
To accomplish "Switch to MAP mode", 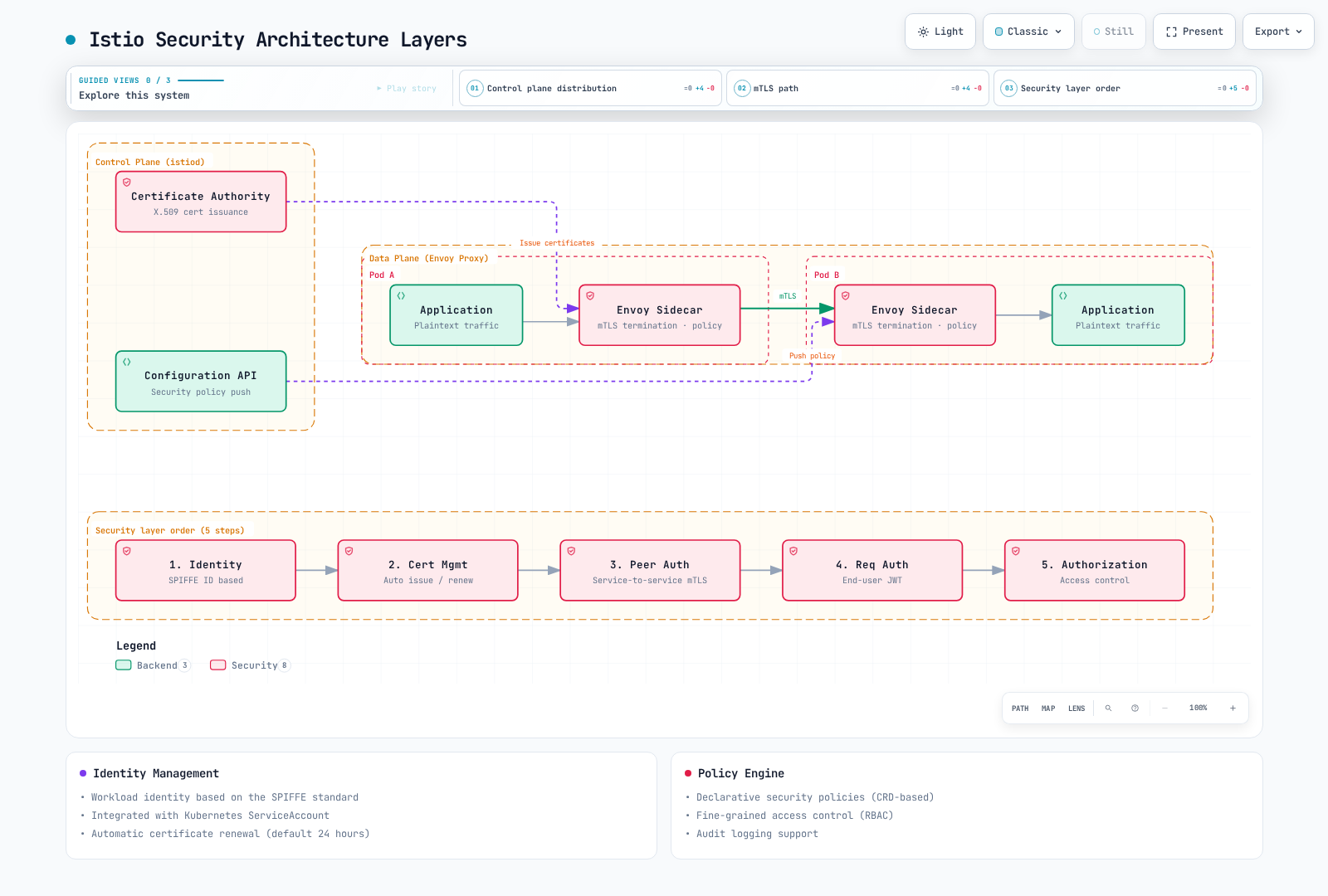I will pos(1048,709).
